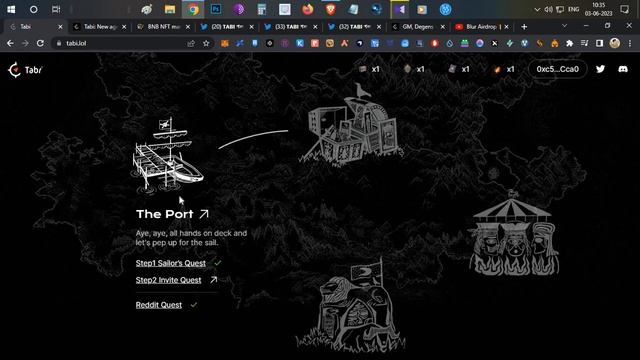The width and height of the screenshot is (640, 360).
Task: Open the tab search dropdown chevron
Action: click(564, 26)
